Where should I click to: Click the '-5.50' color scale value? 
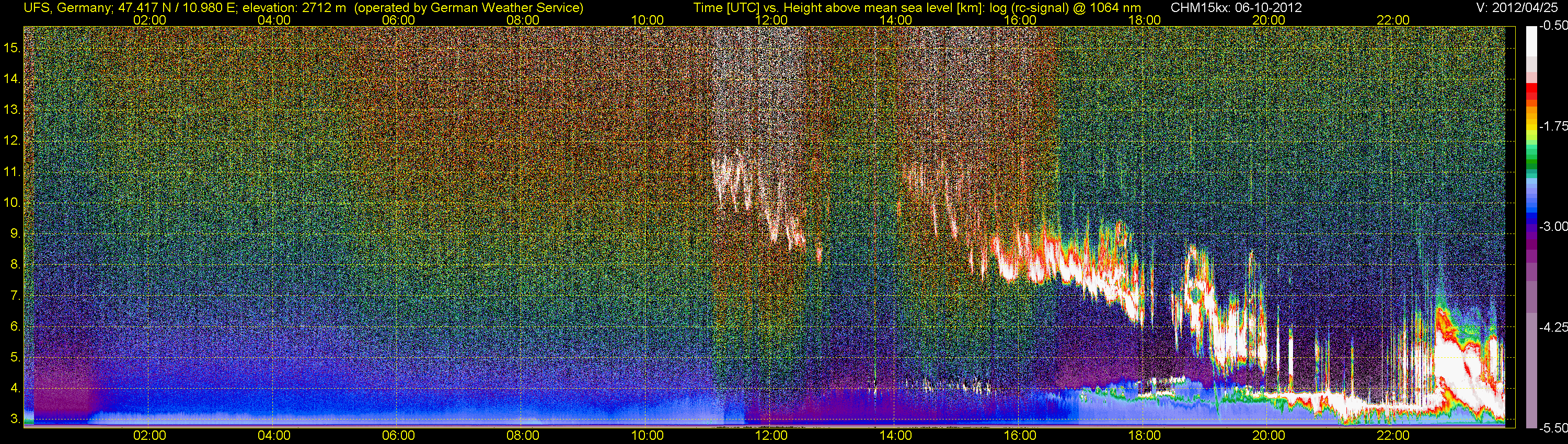coord(1553,428)
